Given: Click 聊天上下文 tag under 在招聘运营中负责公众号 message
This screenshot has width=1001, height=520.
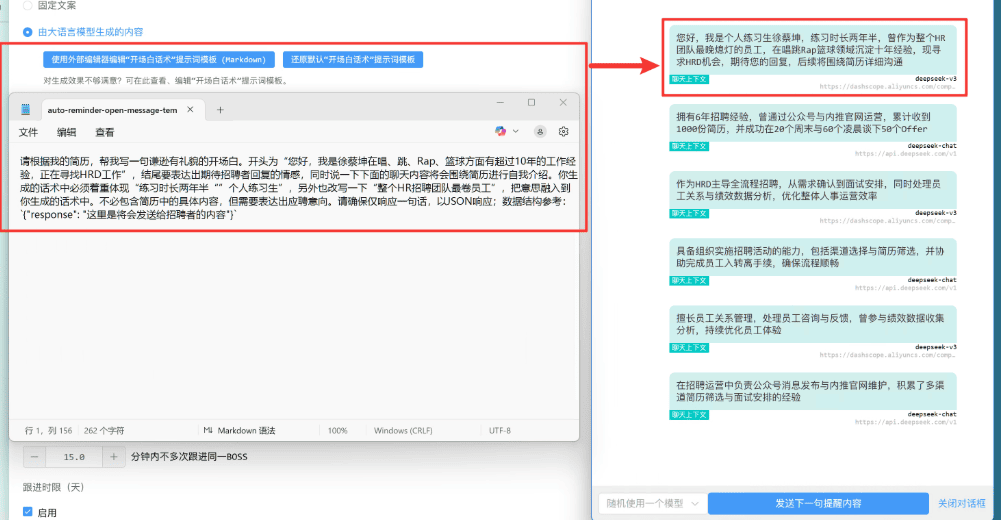Looking at the screenshot, I should [689, 415].
